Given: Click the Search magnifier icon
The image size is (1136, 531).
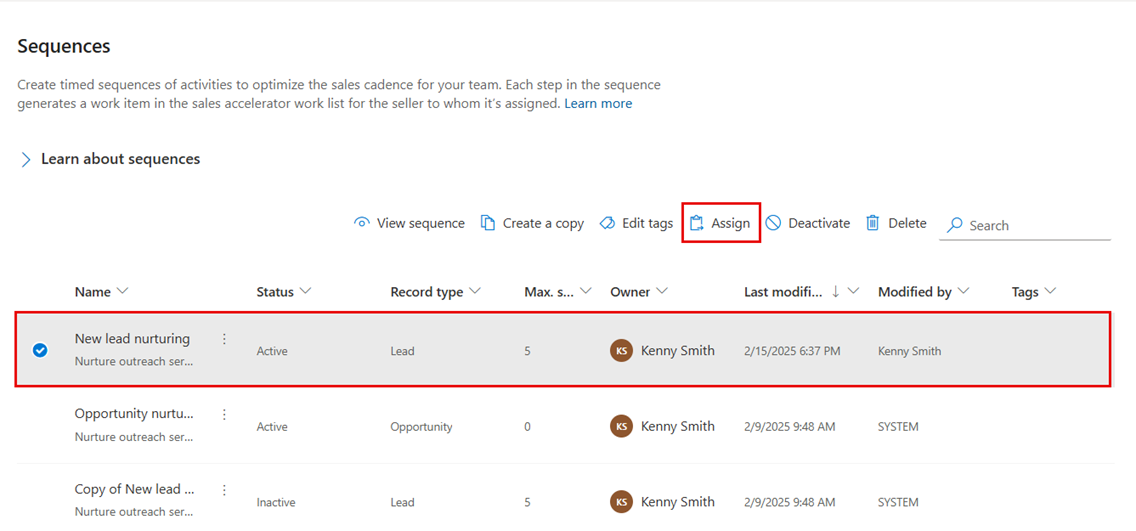Looking at the screenshot, I should (955, 225).
